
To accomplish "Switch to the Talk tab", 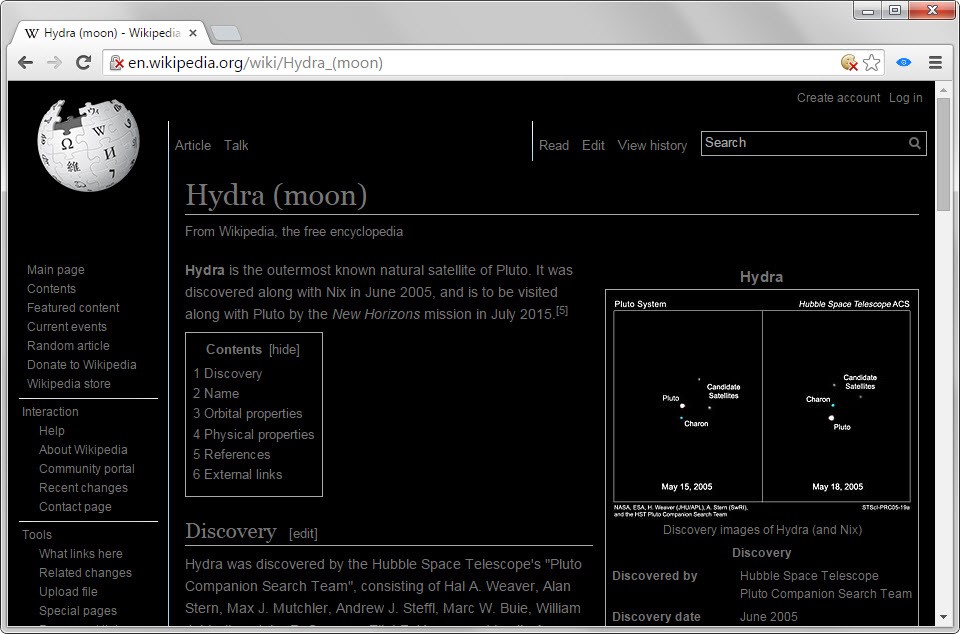I will (x=236, y=146).
